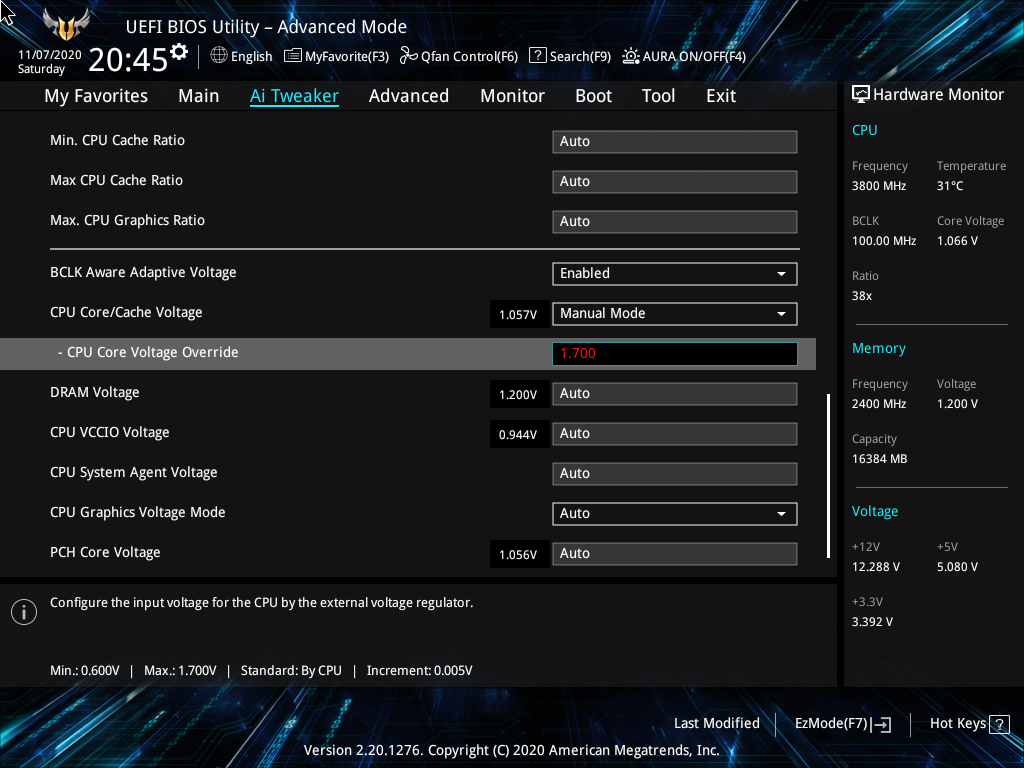
Task: Click the CPU VCCIO Voltage Auto field
Action: (x=675, y=434)
